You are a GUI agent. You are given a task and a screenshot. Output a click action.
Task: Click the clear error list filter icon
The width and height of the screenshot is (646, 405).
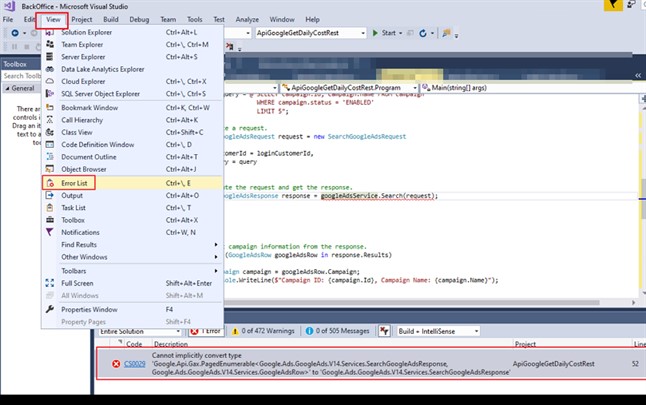pos(384,331)
